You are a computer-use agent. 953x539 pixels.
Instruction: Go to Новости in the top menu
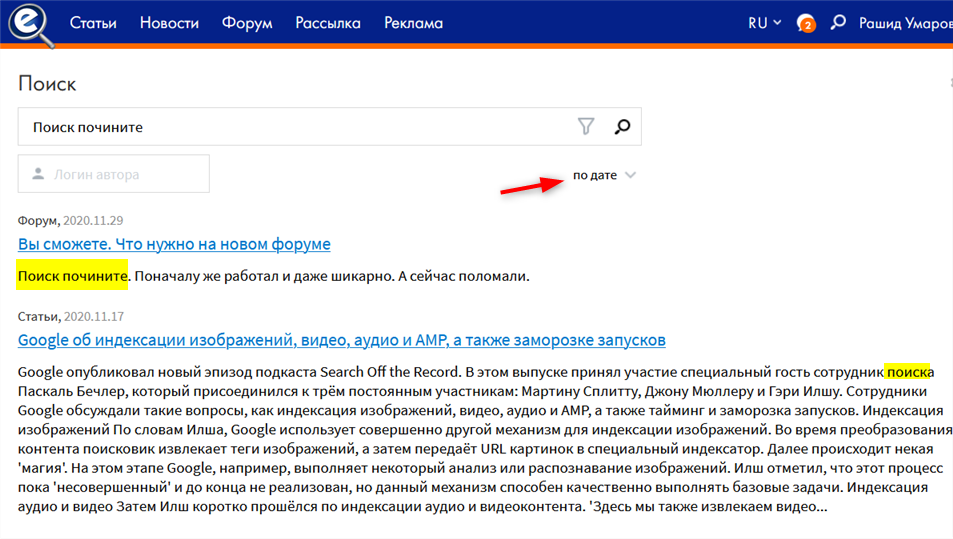tap(169, 23)
